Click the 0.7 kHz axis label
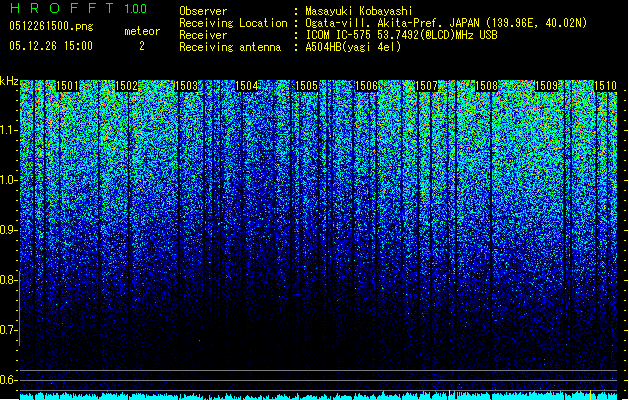 (x=8, y=330)
